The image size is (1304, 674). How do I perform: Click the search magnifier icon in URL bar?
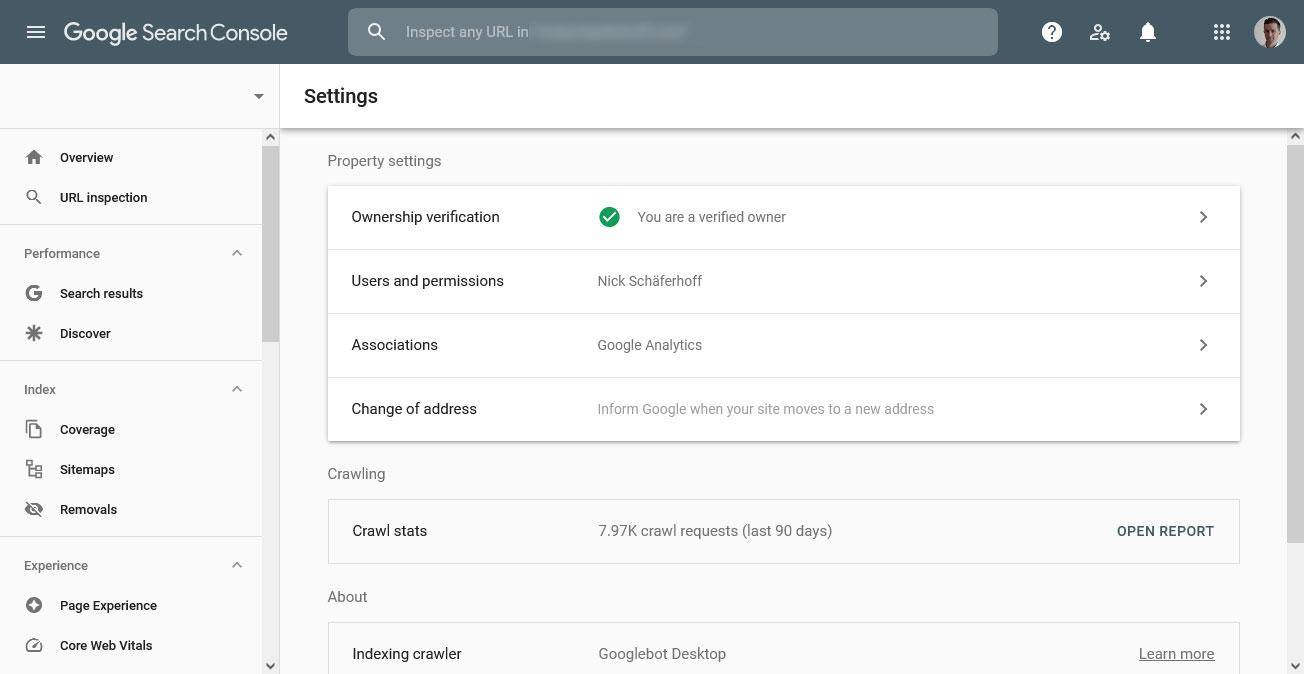tap(376, 32)
